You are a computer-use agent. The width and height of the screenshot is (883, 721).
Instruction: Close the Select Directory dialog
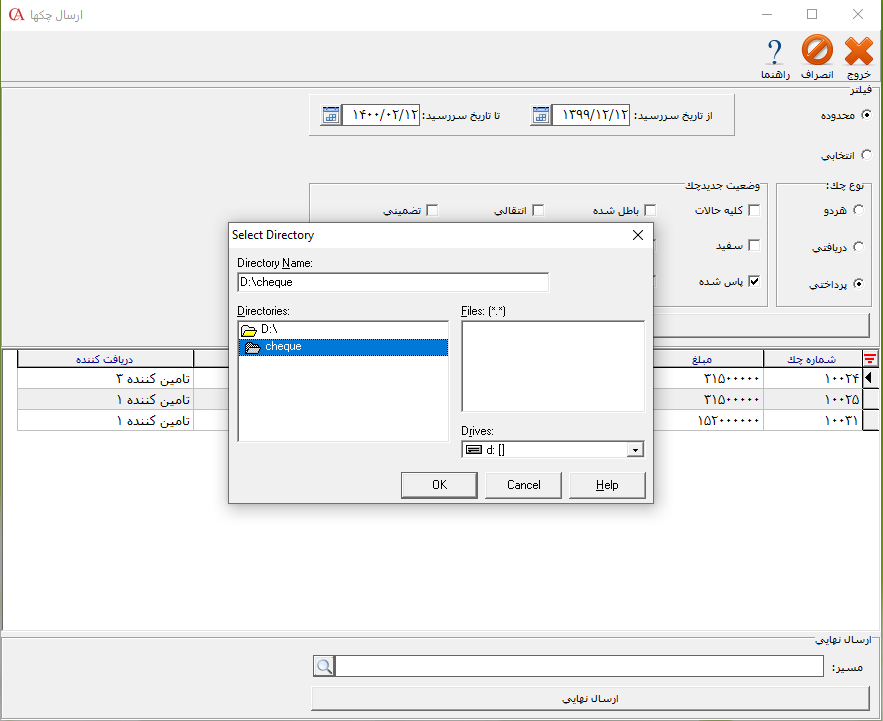pyautogui.click(x=637, y=235)
